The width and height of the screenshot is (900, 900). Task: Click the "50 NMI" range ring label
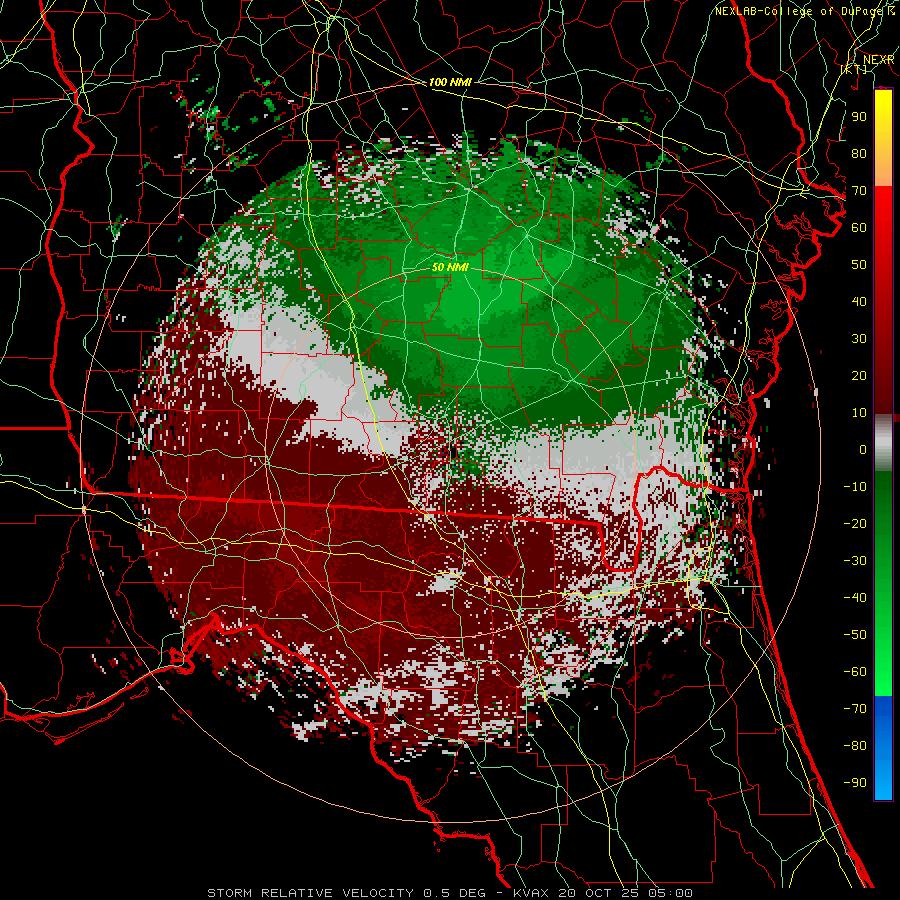tap(450, 267)
